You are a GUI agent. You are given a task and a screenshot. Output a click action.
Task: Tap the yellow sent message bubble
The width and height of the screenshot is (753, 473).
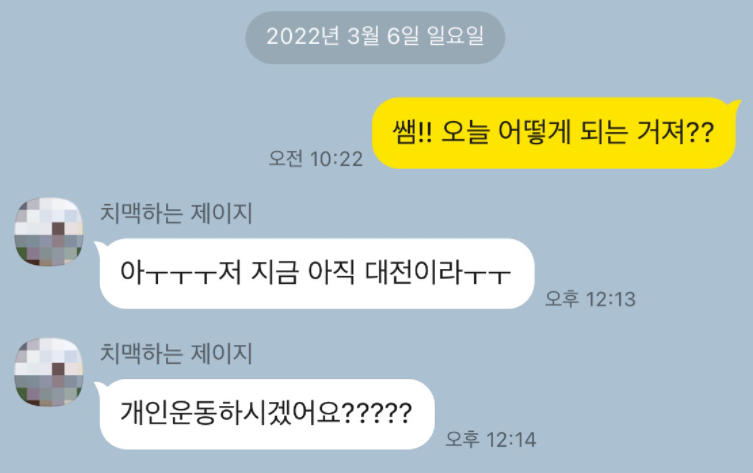tap(554, 133)
